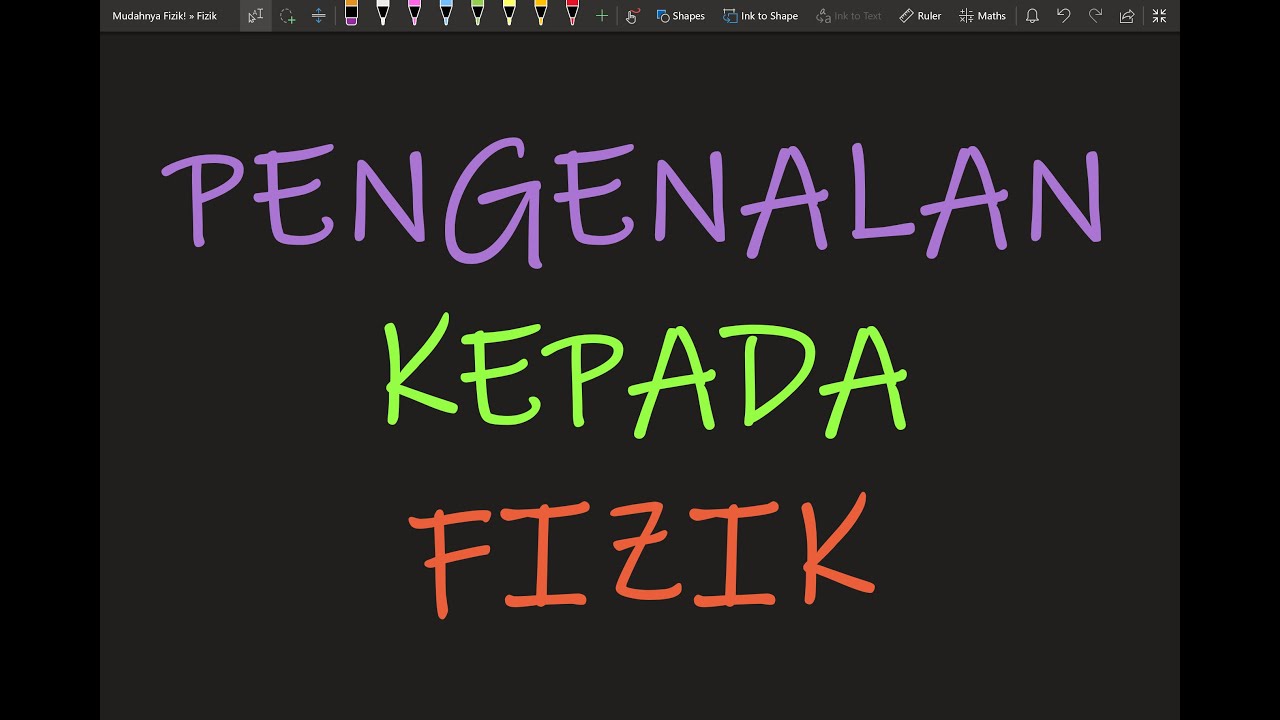This screenshot has width=1280, height=720.
Task: Pick the yellow pen
Action: pyautogui.click(x=509, y=14)
